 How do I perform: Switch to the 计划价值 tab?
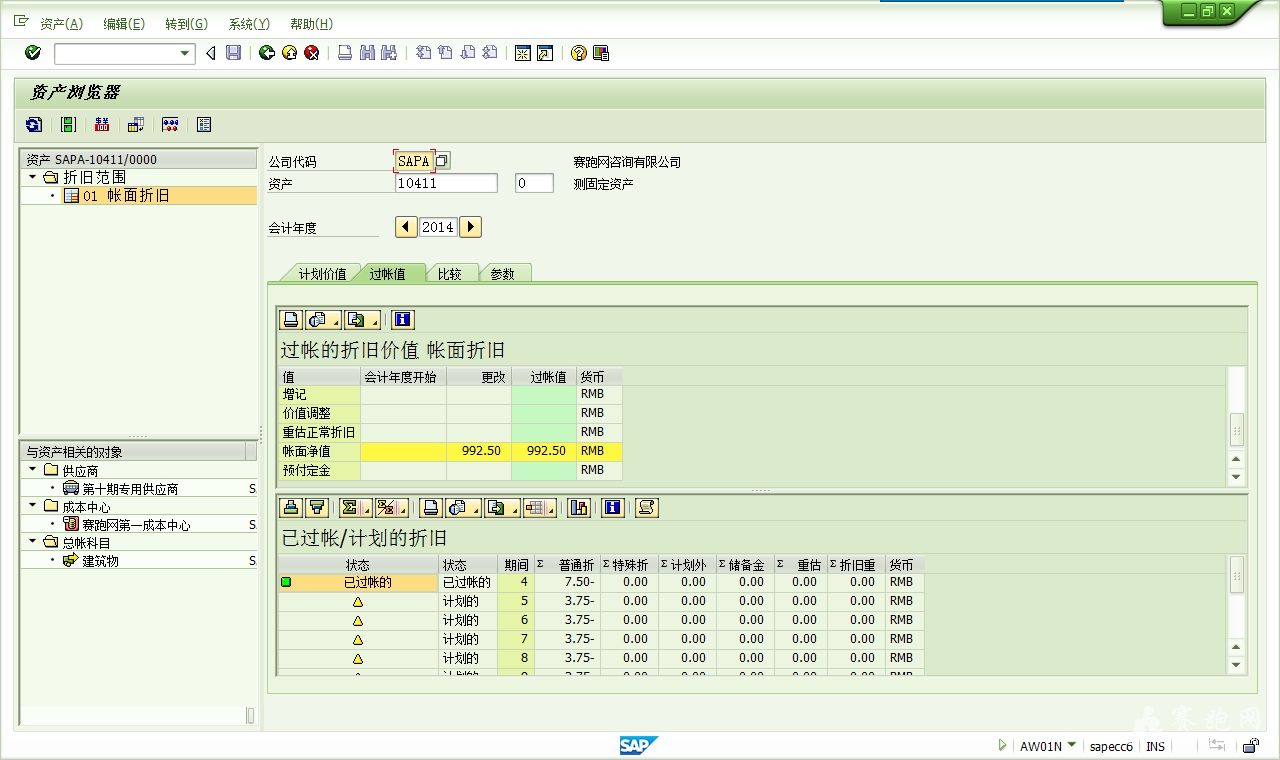pos(322,273)
